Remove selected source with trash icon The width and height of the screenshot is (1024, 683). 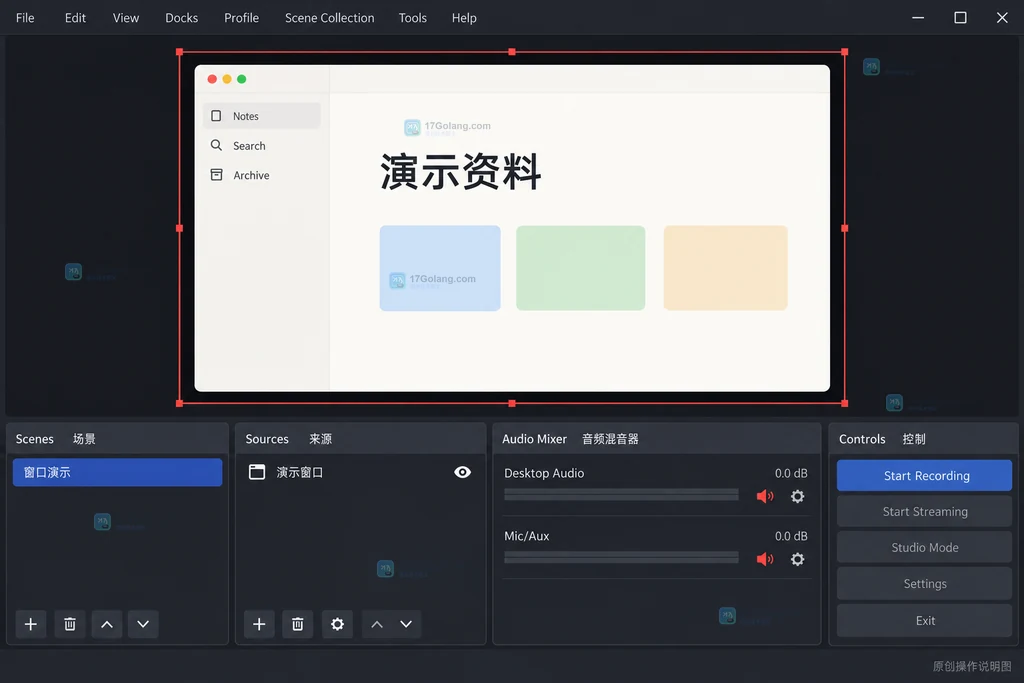tap(298, 624)
